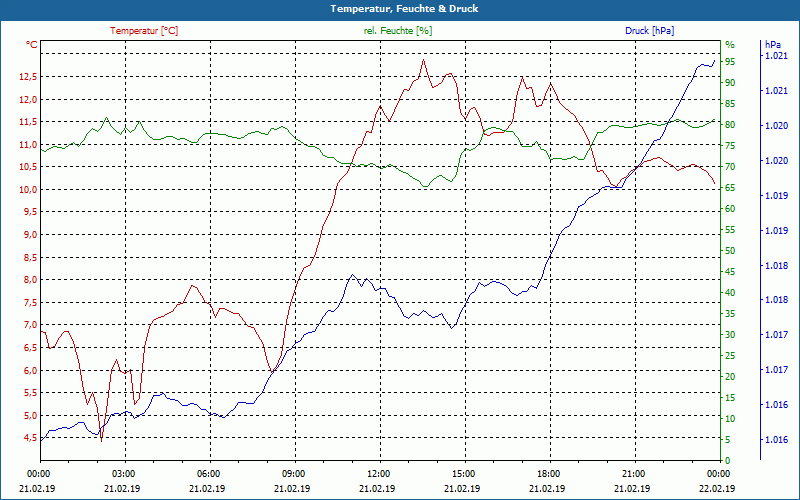Click the 85 humidity axis tick
This screenshot has width=800, height=500.
tap(730, 104)
